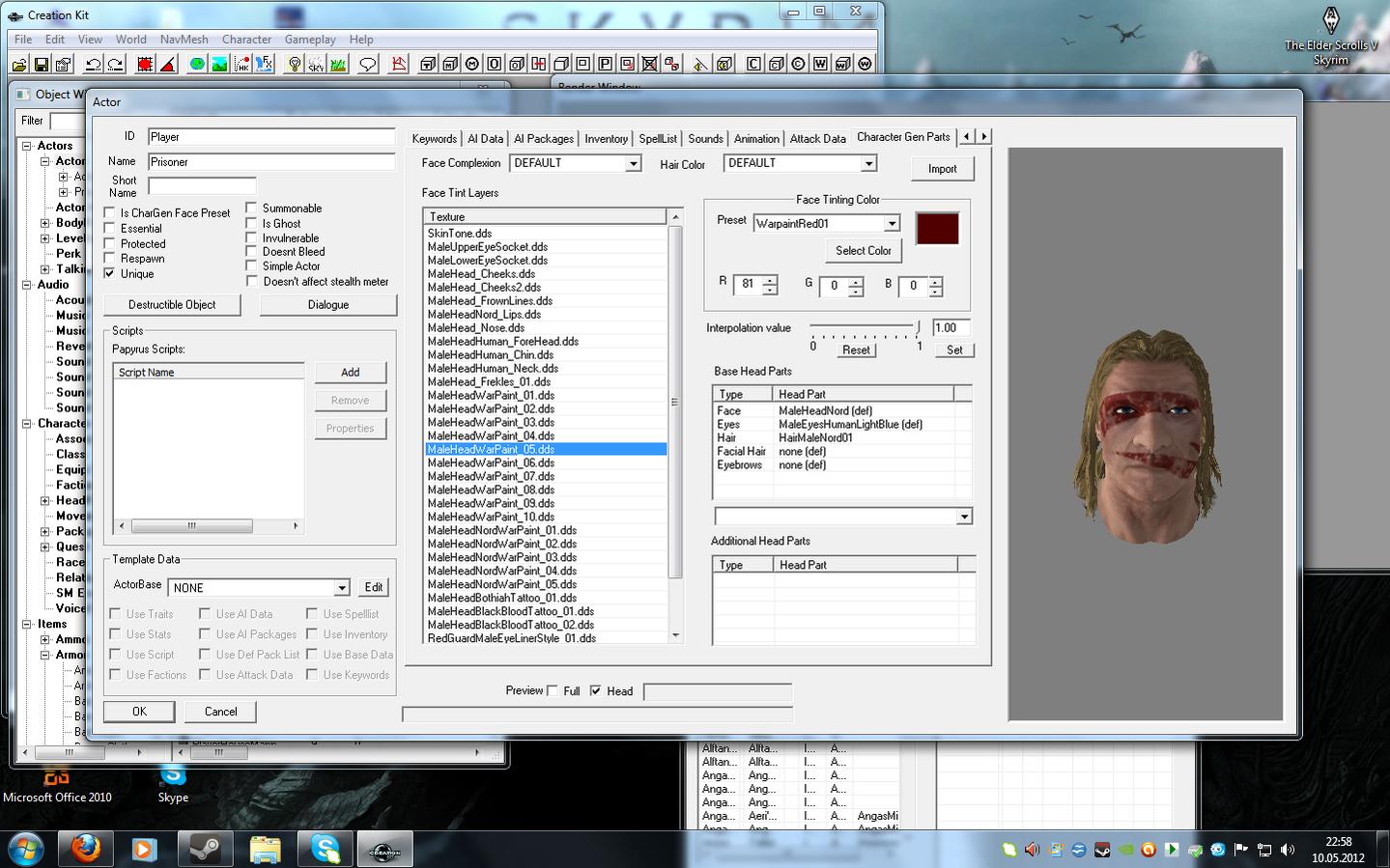
Task: Click the Save plugin floppy disk icon
Action: tap(42, 65)
